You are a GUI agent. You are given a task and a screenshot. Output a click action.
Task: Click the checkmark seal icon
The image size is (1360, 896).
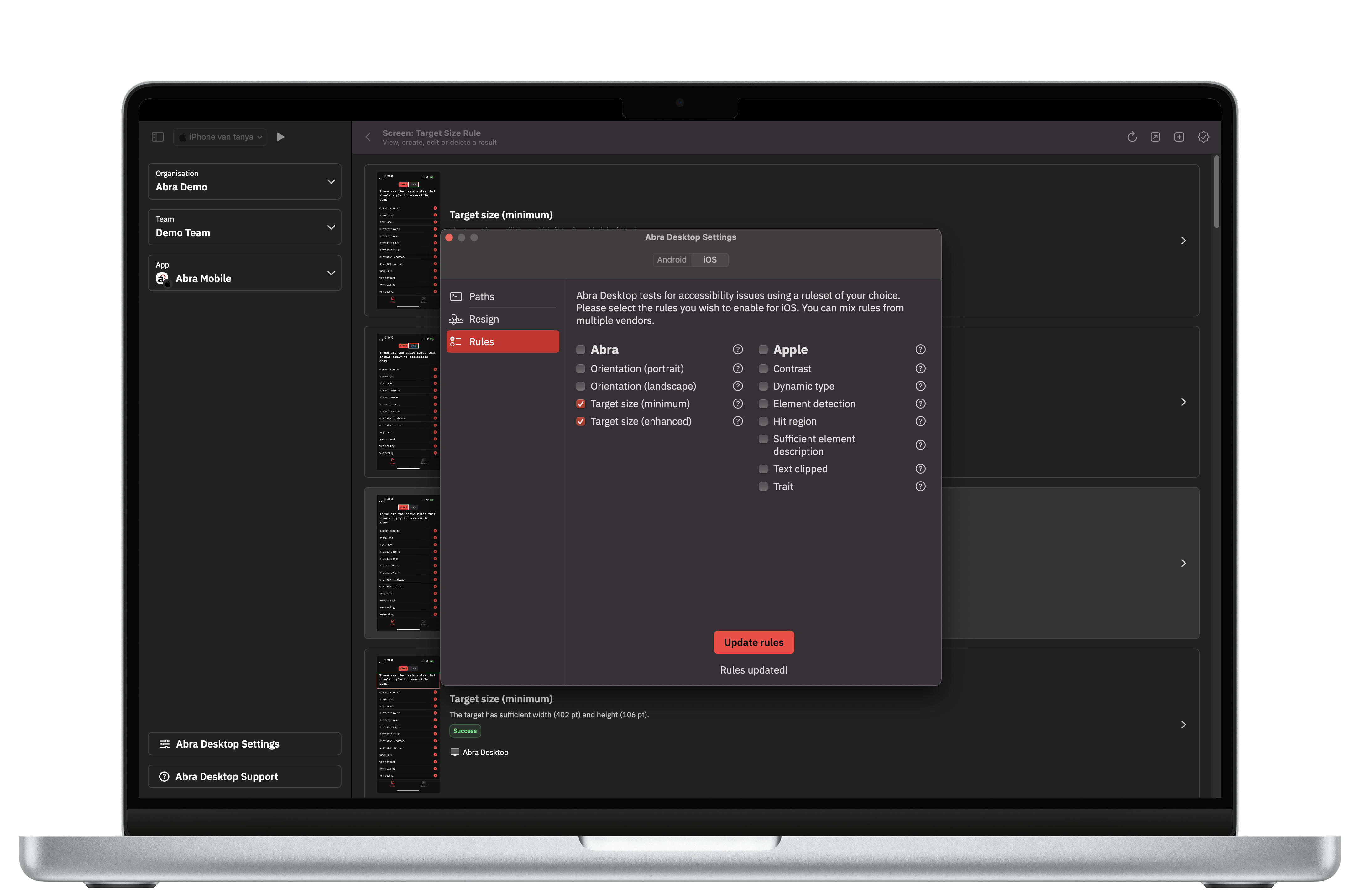1203,137
